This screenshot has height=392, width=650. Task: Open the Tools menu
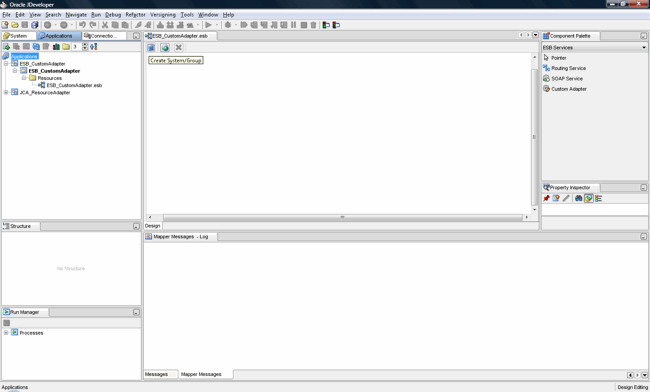pyautogui.click(x=187, y=15)
